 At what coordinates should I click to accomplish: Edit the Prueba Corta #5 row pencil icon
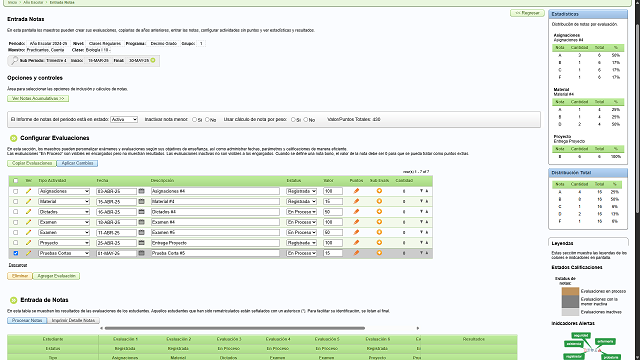28,253
